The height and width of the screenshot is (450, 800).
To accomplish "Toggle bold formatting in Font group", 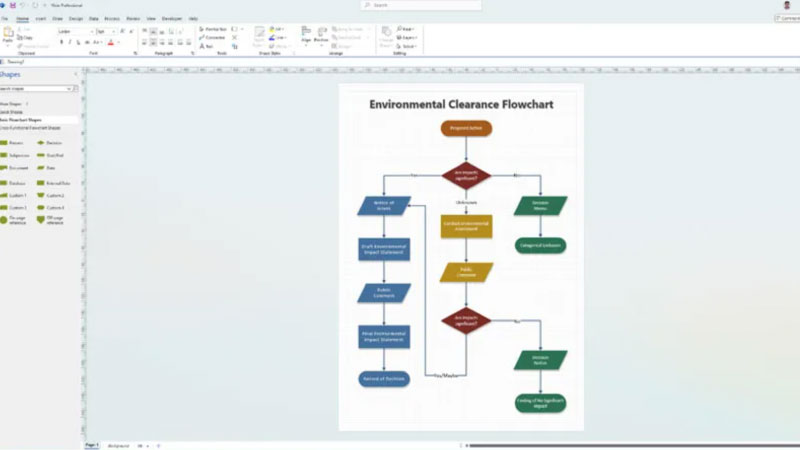I will tap(61, 42).
